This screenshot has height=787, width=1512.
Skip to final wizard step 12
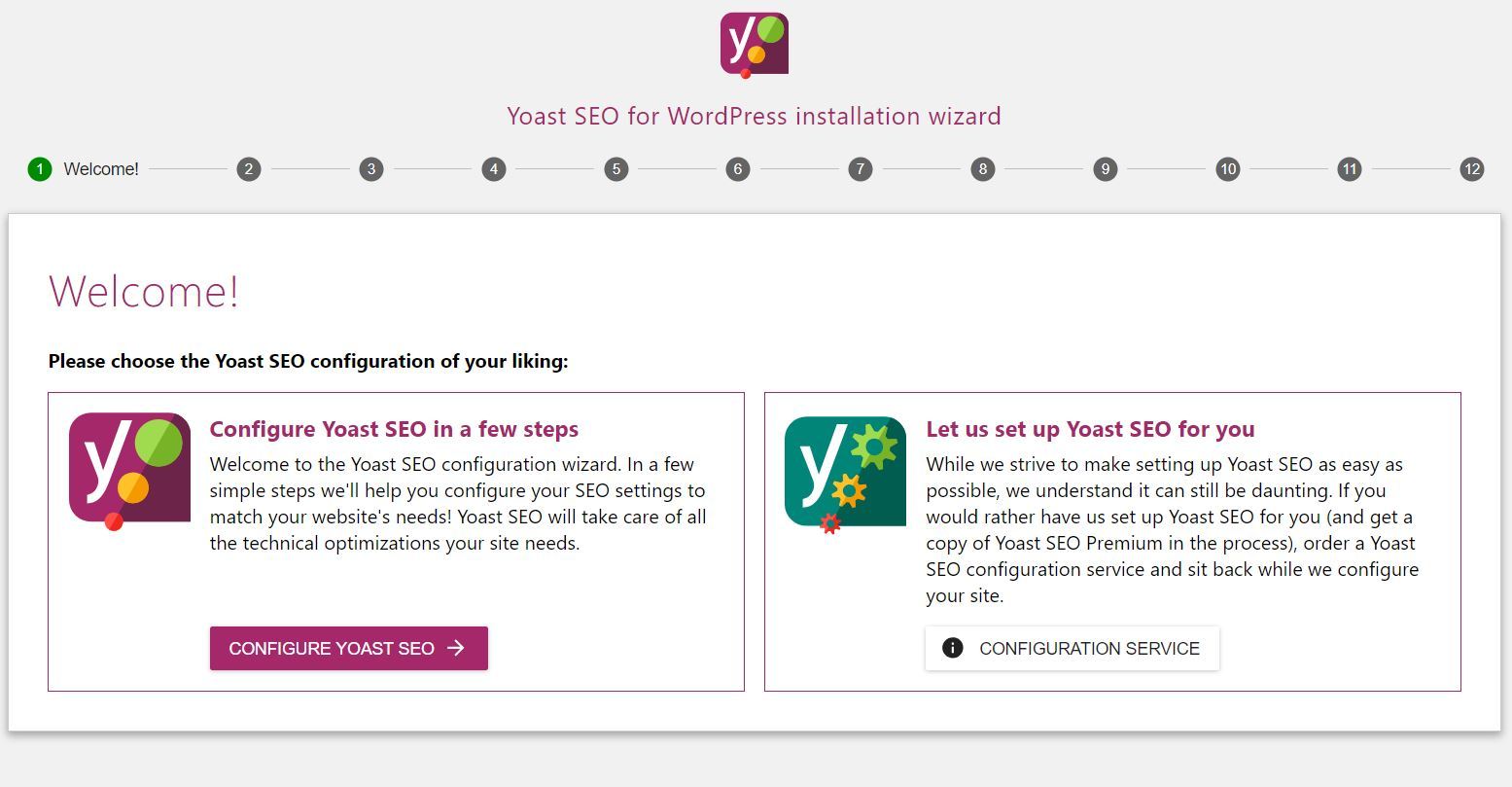pos(1472,169)
